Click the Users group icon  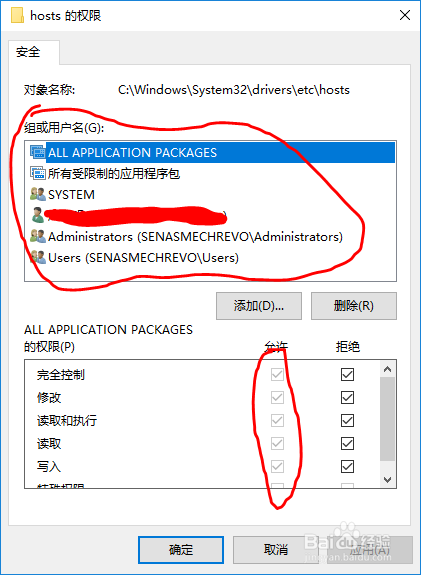(x=37, y=257)
